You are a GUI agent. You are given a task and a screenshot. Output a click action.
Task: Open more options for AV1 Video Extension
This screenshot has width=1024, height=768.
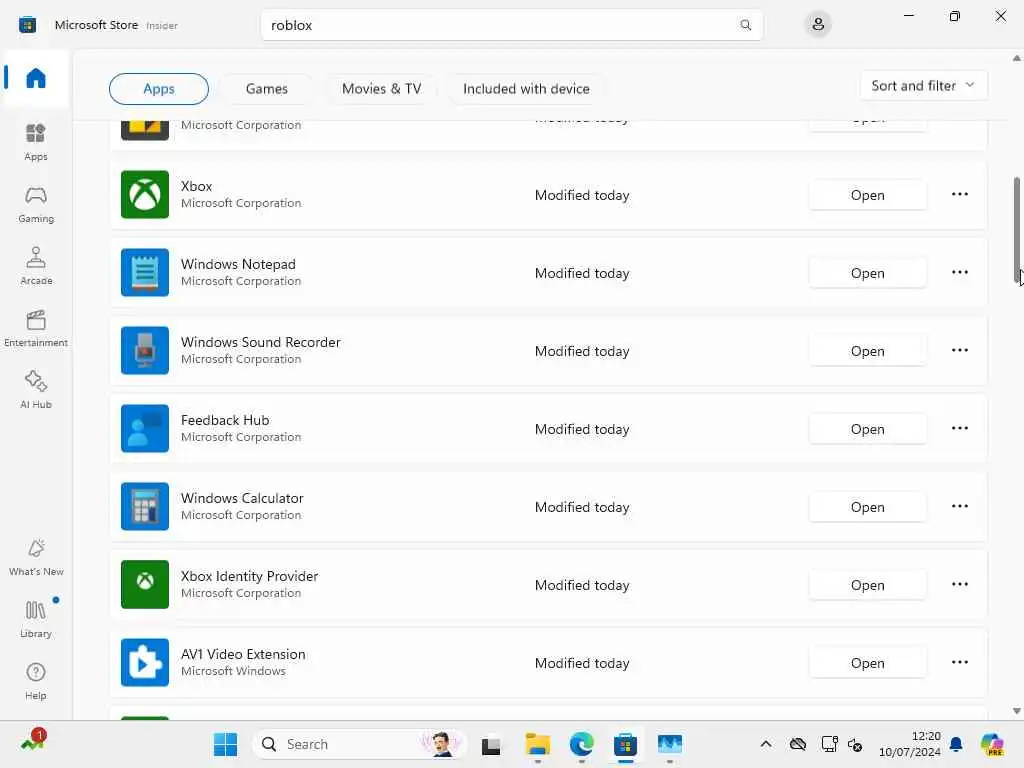point(959,662)
